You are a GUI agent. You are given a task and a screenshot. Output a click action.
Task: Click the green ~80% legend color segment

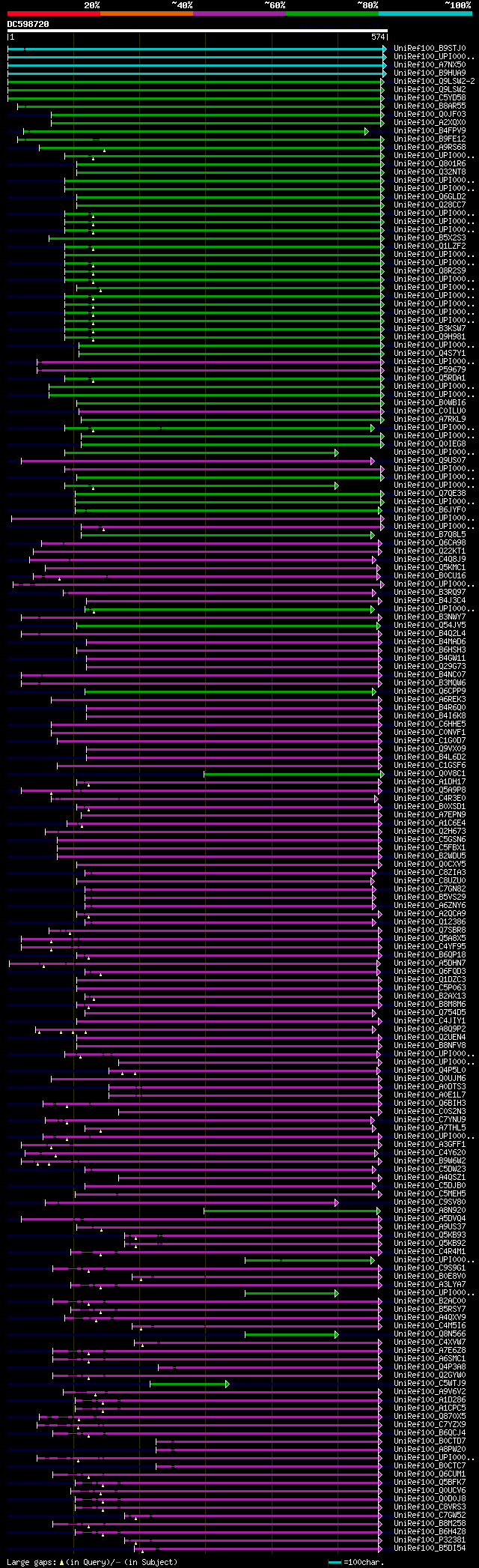point(332,13)
